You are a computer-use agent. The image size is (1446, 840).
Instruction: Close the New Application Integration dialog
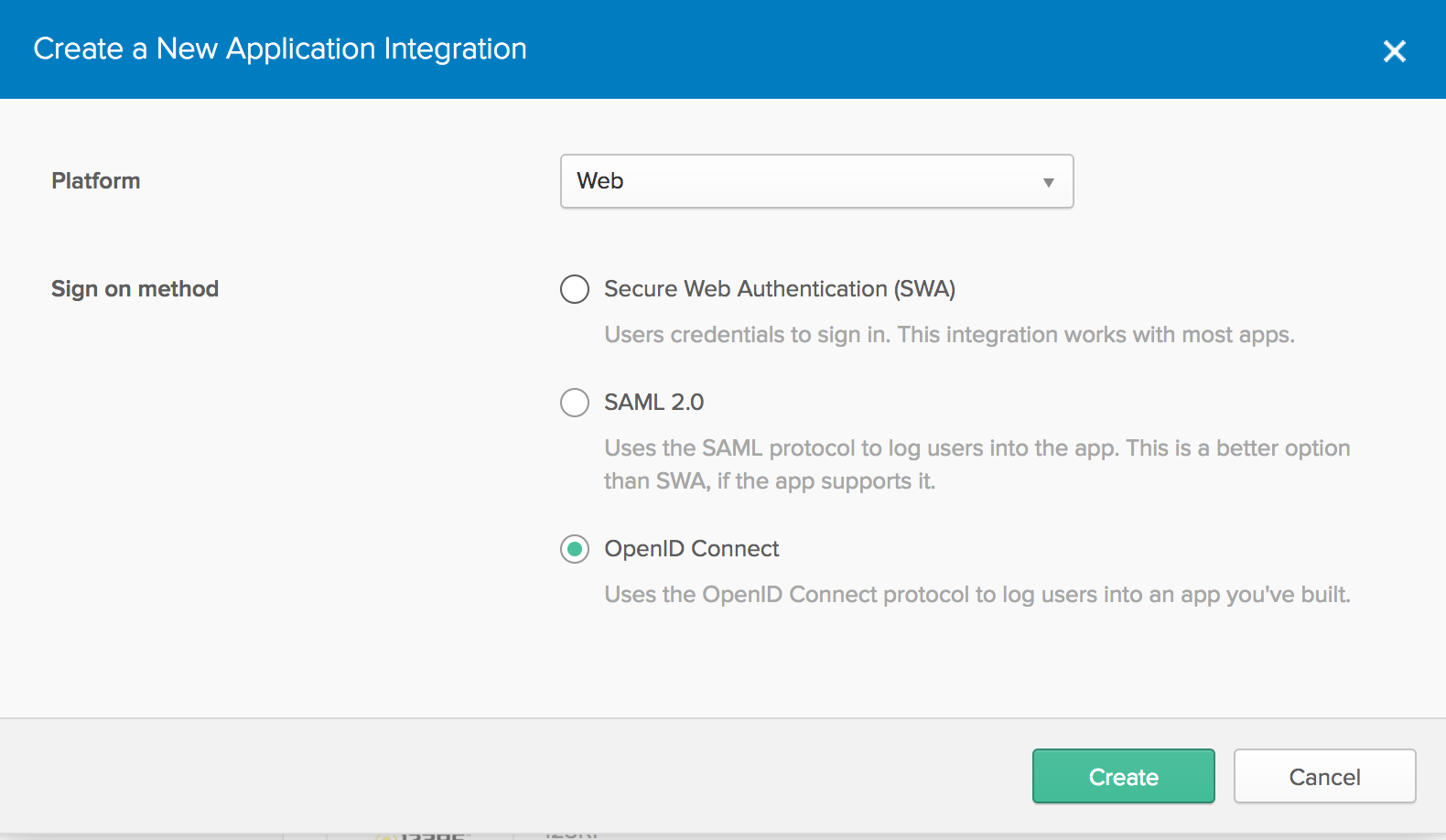pos(1394,51)
